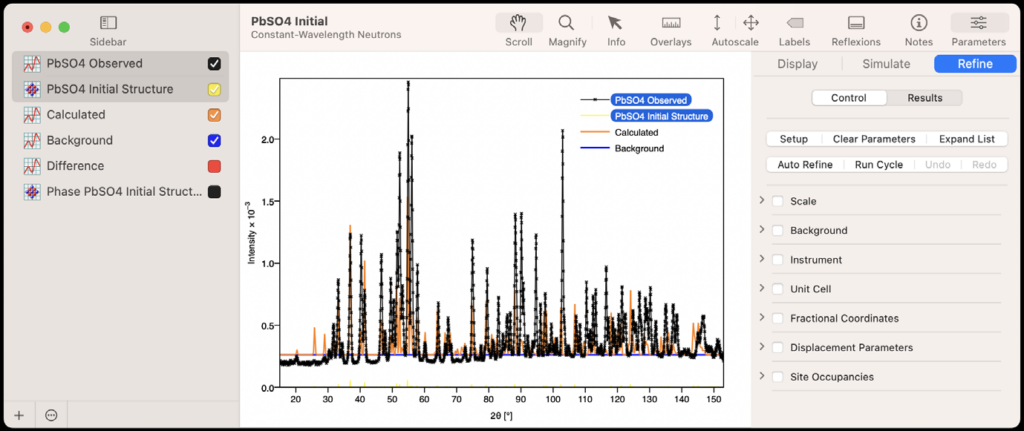
Task: Choose the Info arrow tool
Action: pos(616,23)
